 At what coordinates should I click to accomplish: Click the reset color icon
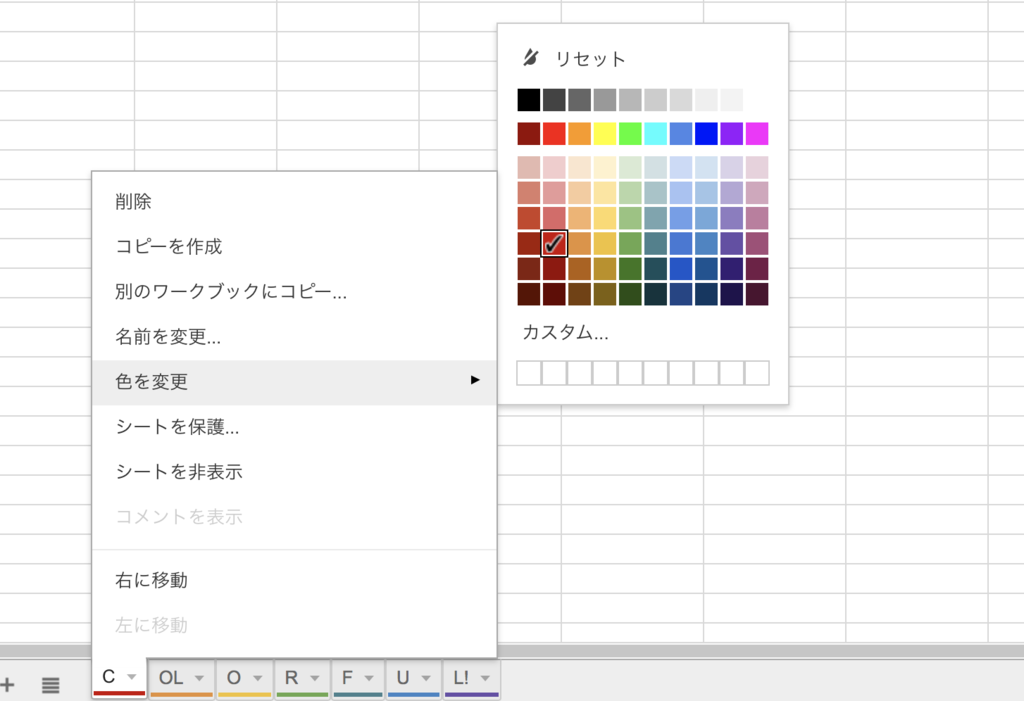coord(530,58)
